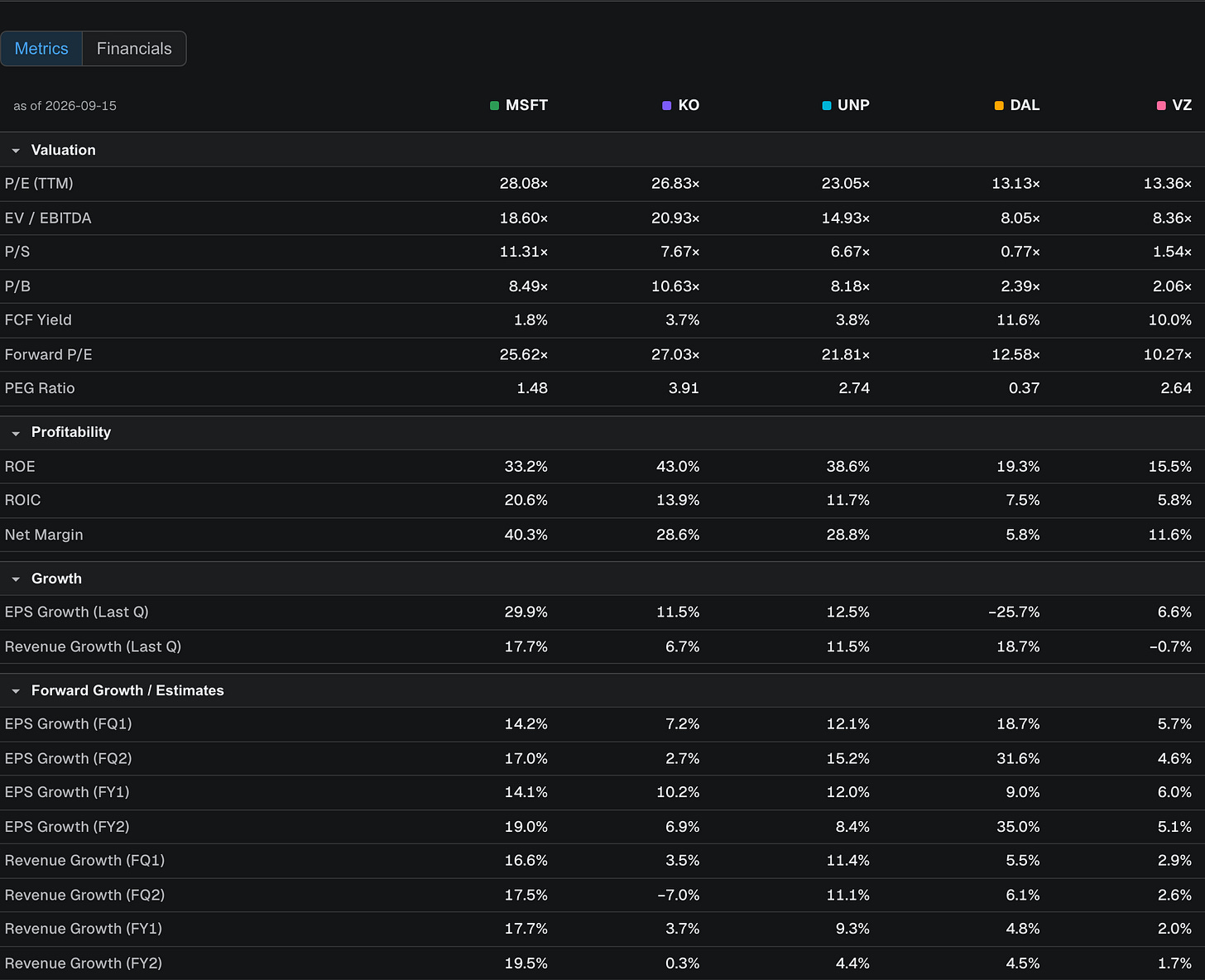Collapse the Profitability section
This screenshot has width=1205, height=980.
click(x=16, y=433)
